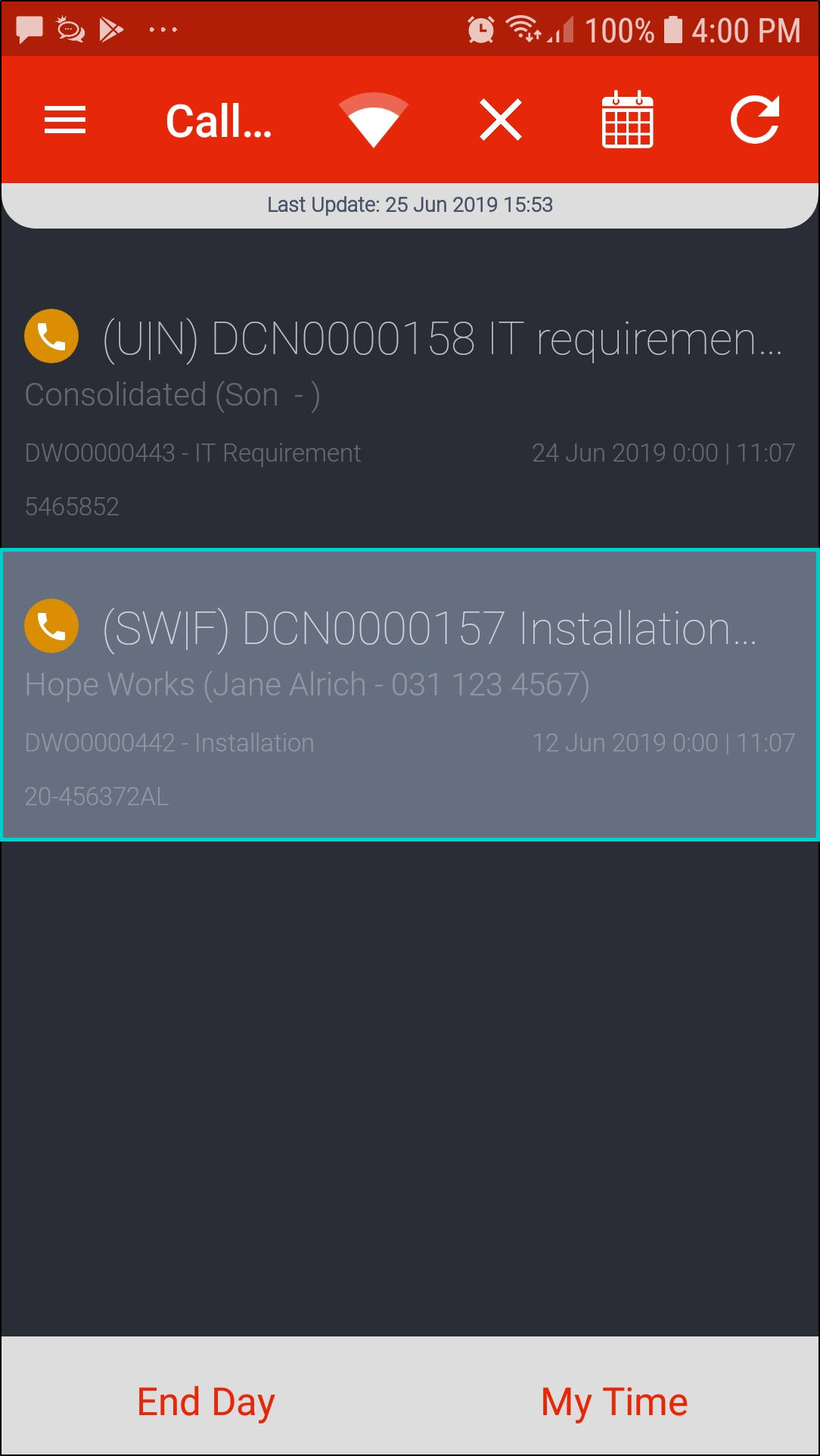Tap the alarm icon in status bar

(481, 30)
